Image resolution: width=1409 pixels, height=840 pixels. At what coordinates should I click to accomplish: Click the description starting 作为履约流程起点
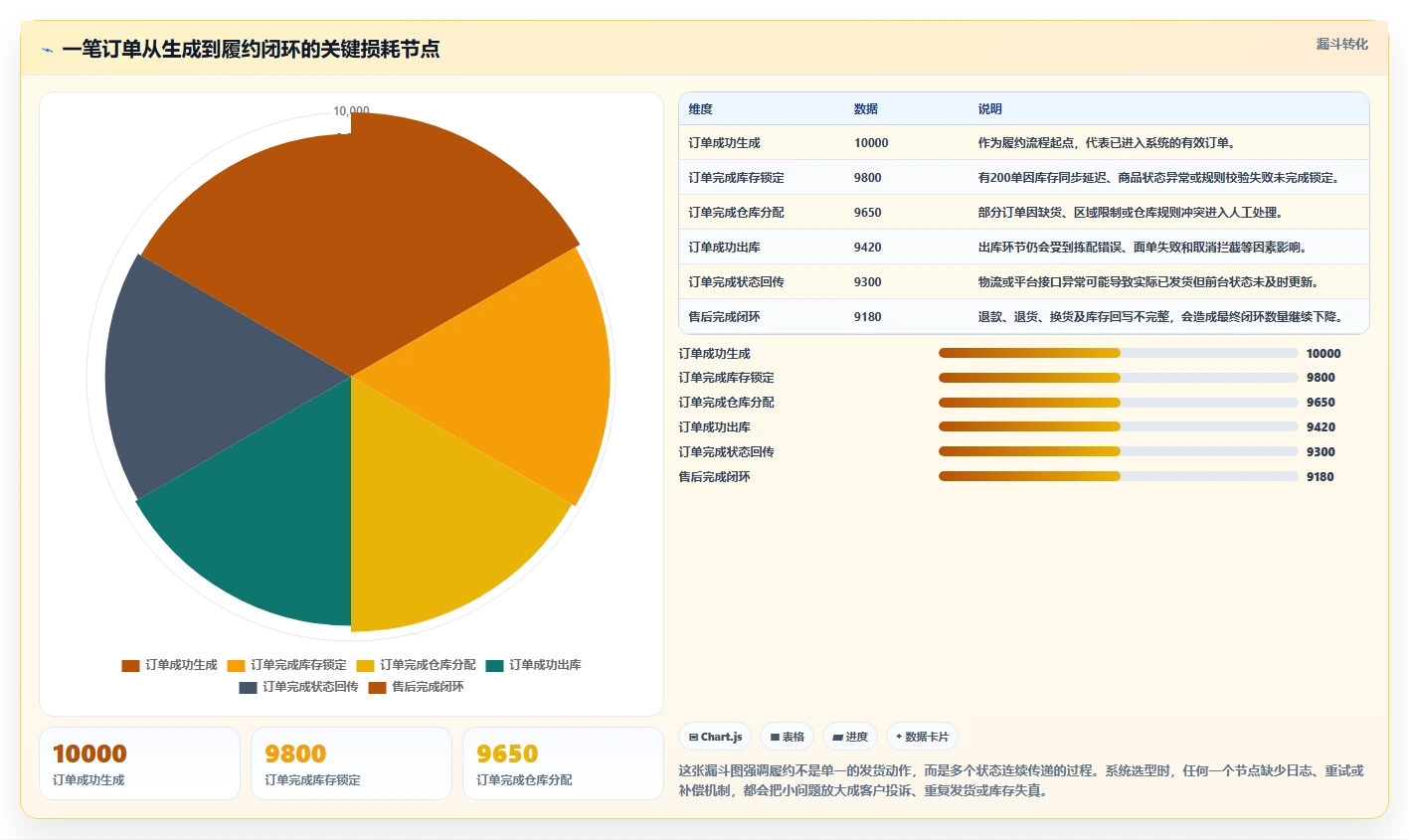point(1108,143)
